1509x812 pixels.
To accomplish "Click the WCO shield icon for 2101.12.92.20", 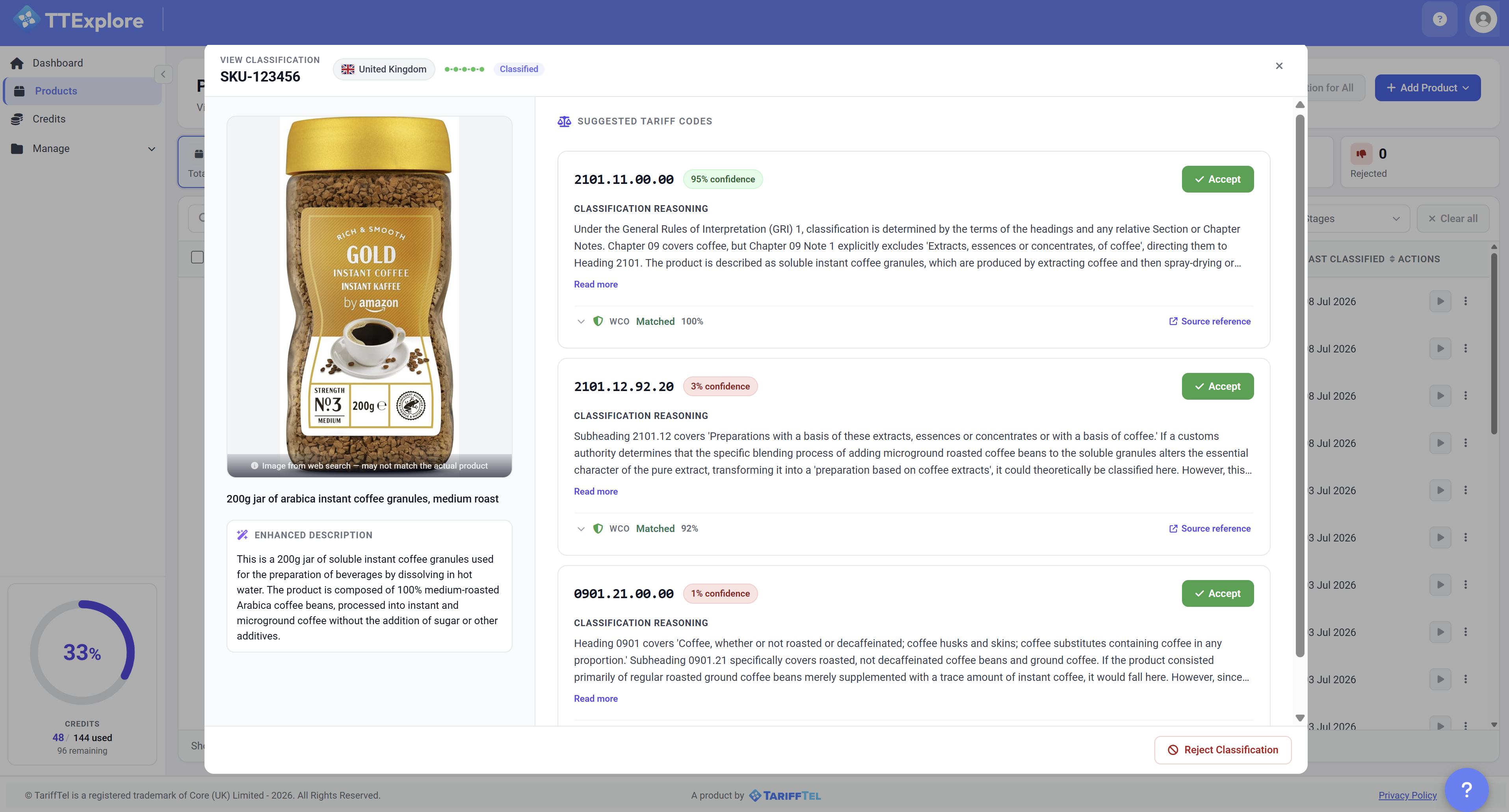I will click(x=598, y=528).
